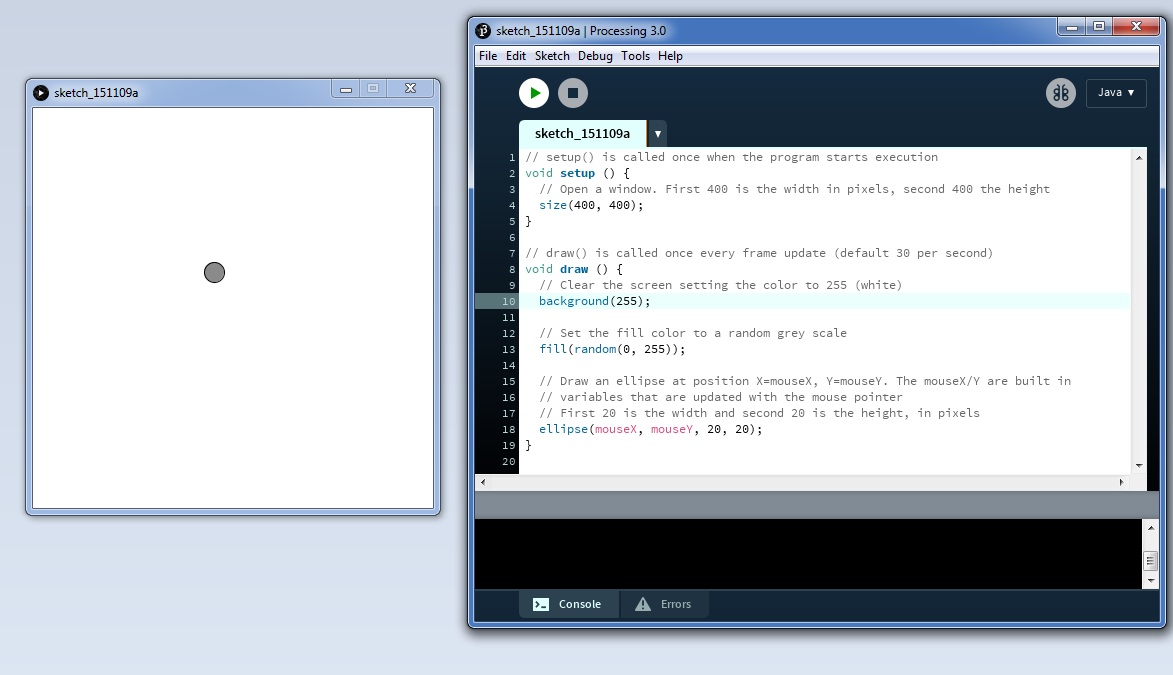Enable the Debugger butterfly icon
The height and width of the screenshot is (675, 1173).
click(x=1061, y=93)
